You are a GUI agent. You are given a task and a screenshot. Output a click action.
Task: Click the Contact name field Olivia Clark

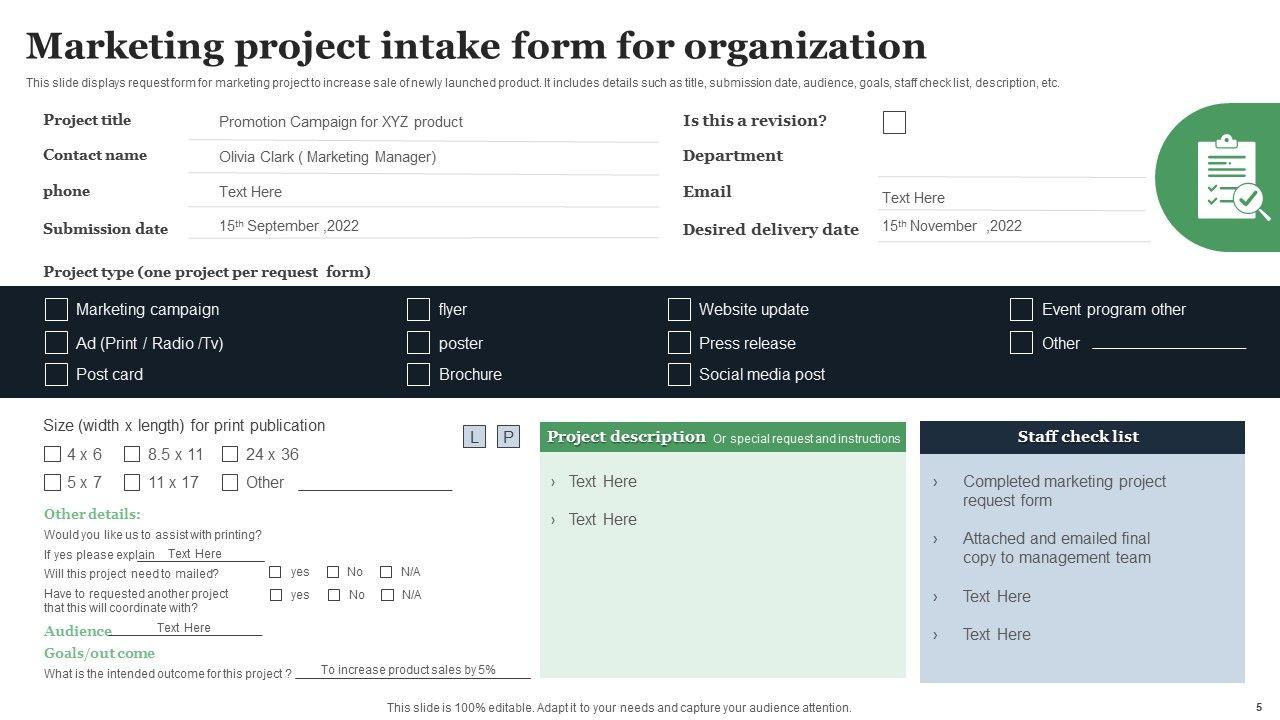coord(423,157)
